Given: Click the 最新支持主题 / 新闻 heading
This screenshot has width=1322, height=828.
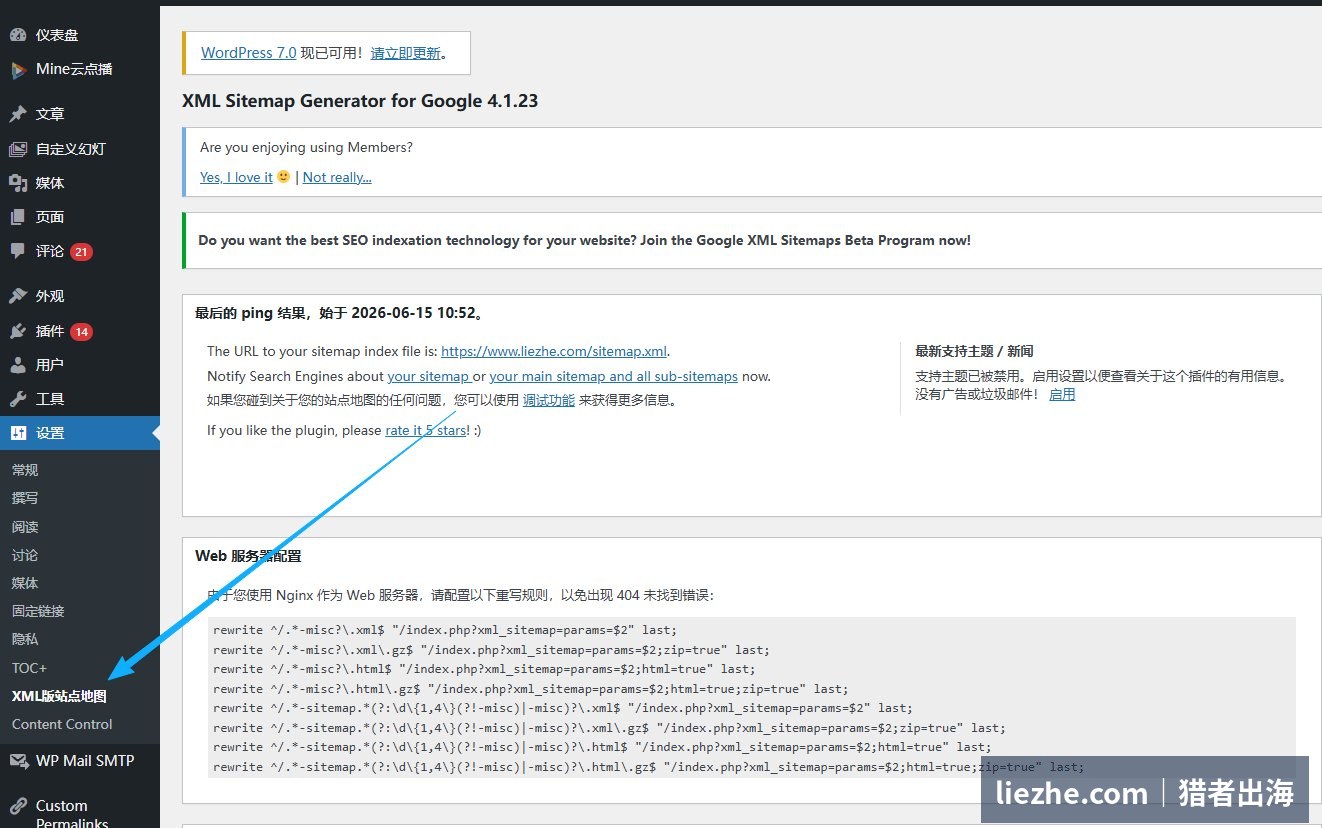Looking at the screenshot, I should [x=974, y=351].
